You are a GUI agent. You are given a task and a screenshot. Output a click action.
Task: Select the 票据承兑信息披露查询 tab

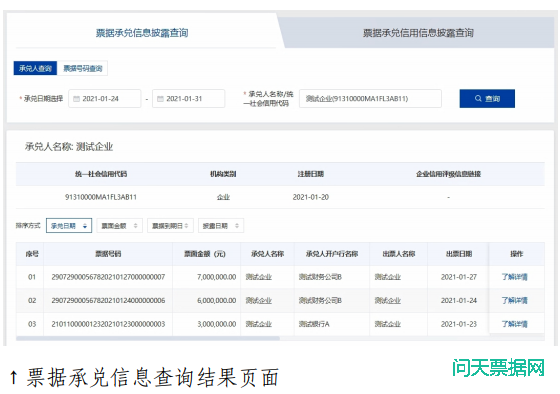(142, 33)
